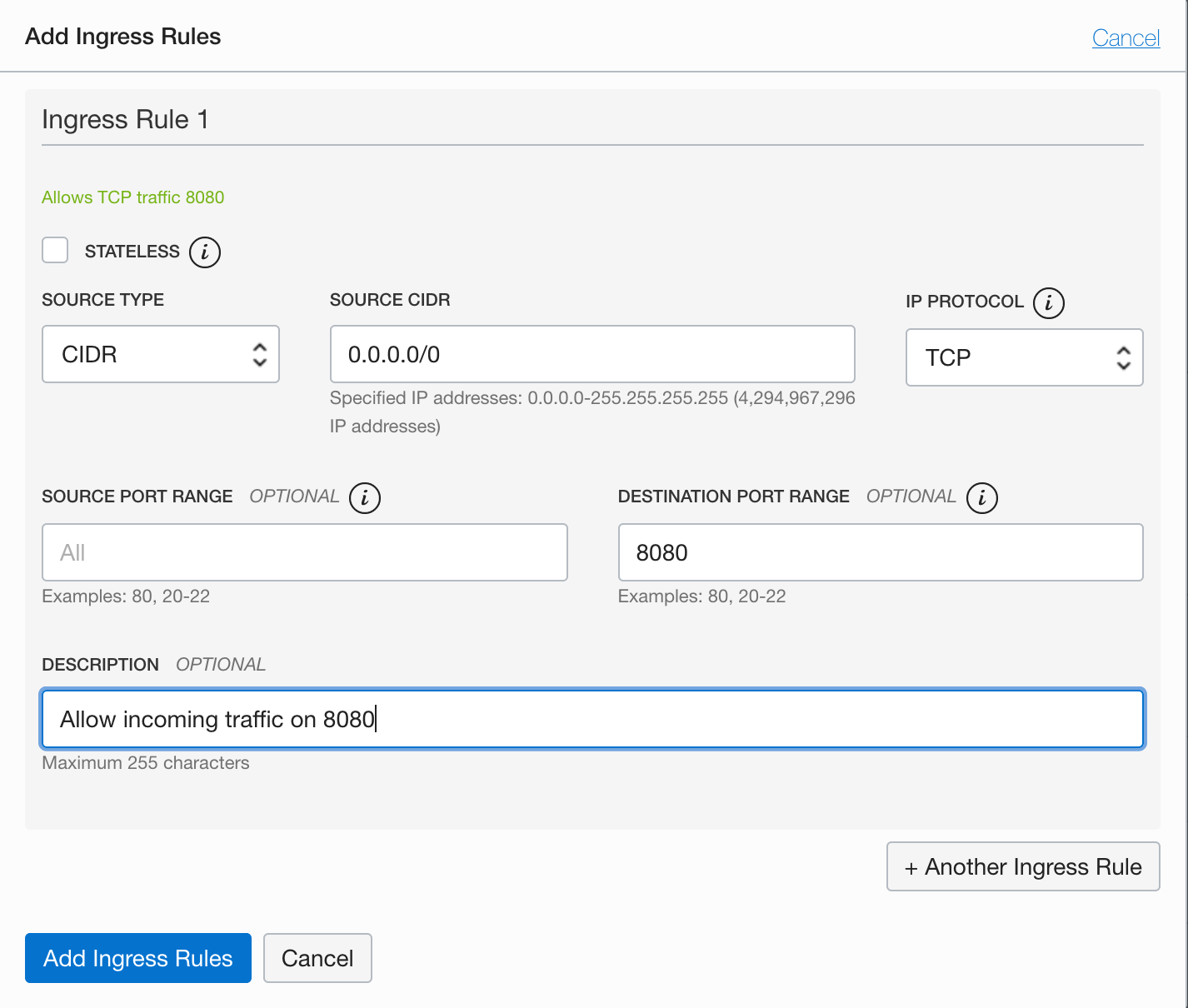This screenshot has height=1008, width=1188.
Task: Click the Ingress Rule 1 heading
Action: click(124, 119)
